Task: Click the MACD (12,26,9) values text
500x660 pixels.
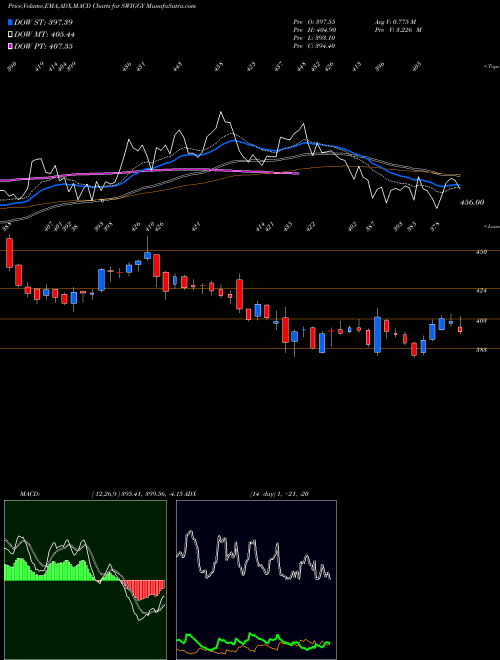Action: coord(137,493)
